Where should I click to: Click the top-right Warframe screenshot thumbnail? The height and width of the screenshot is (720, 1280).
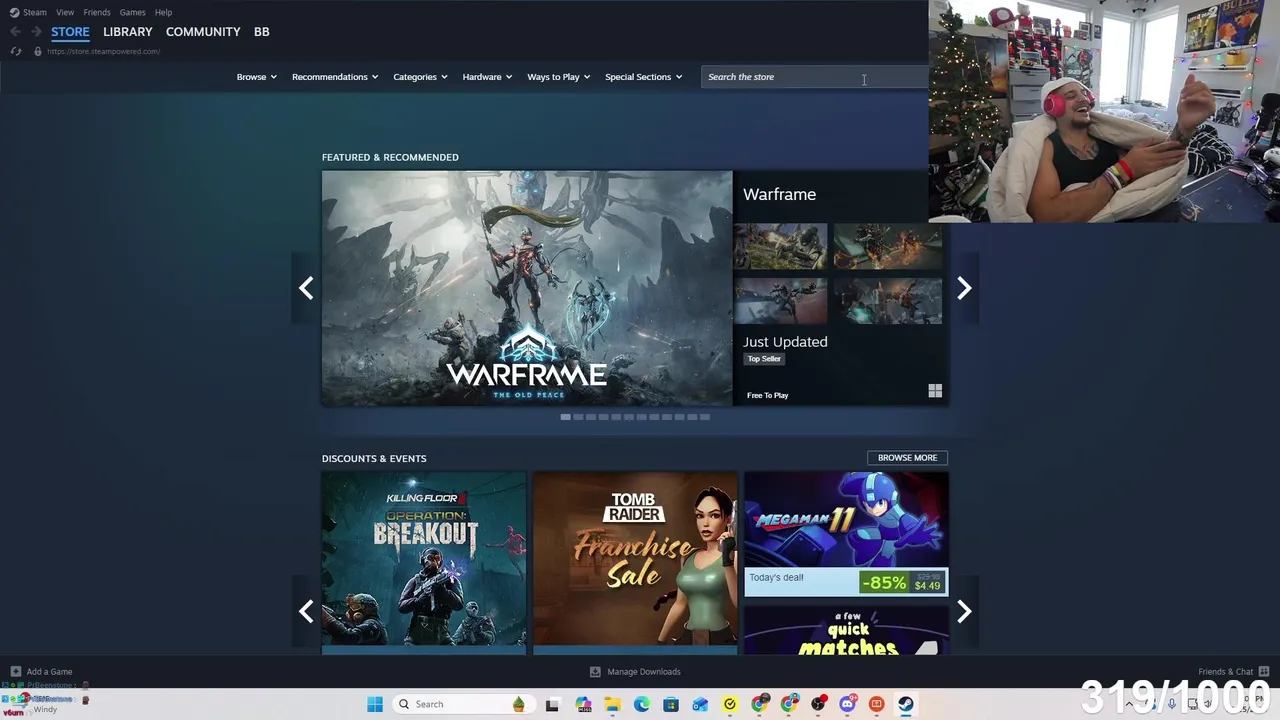coord(888,247)
